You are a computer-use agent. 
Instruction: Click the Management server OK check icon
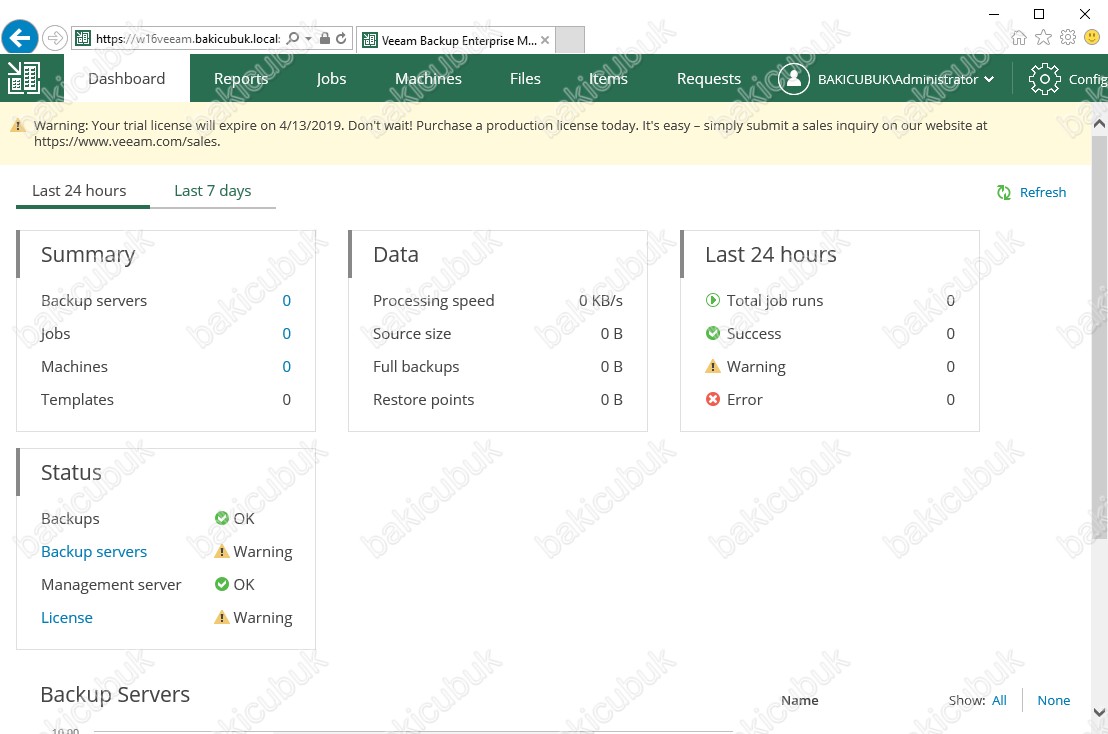(222, 584)
